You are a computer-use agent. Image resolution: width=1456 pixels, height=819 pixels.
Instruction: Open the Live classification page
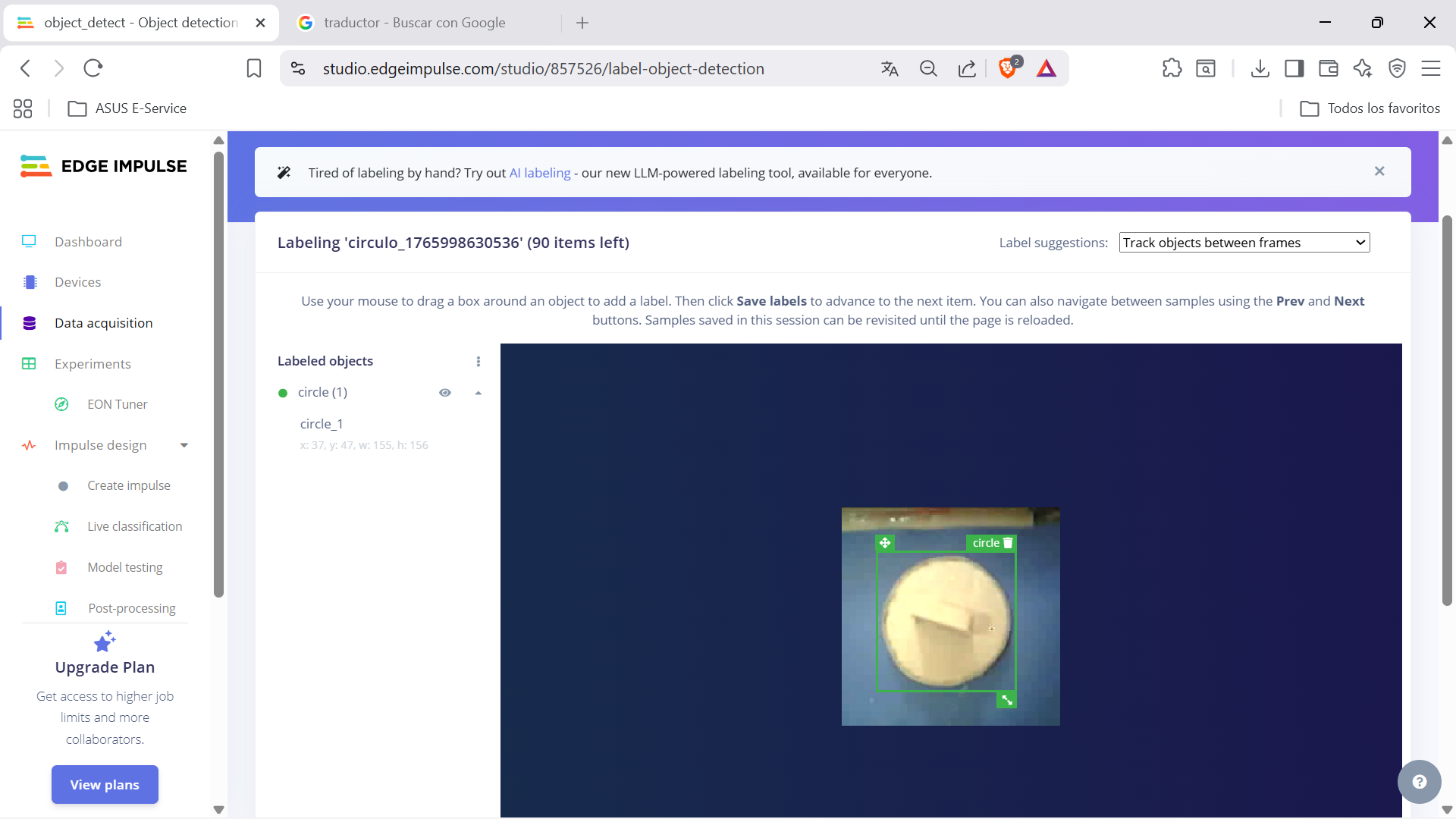134,526
